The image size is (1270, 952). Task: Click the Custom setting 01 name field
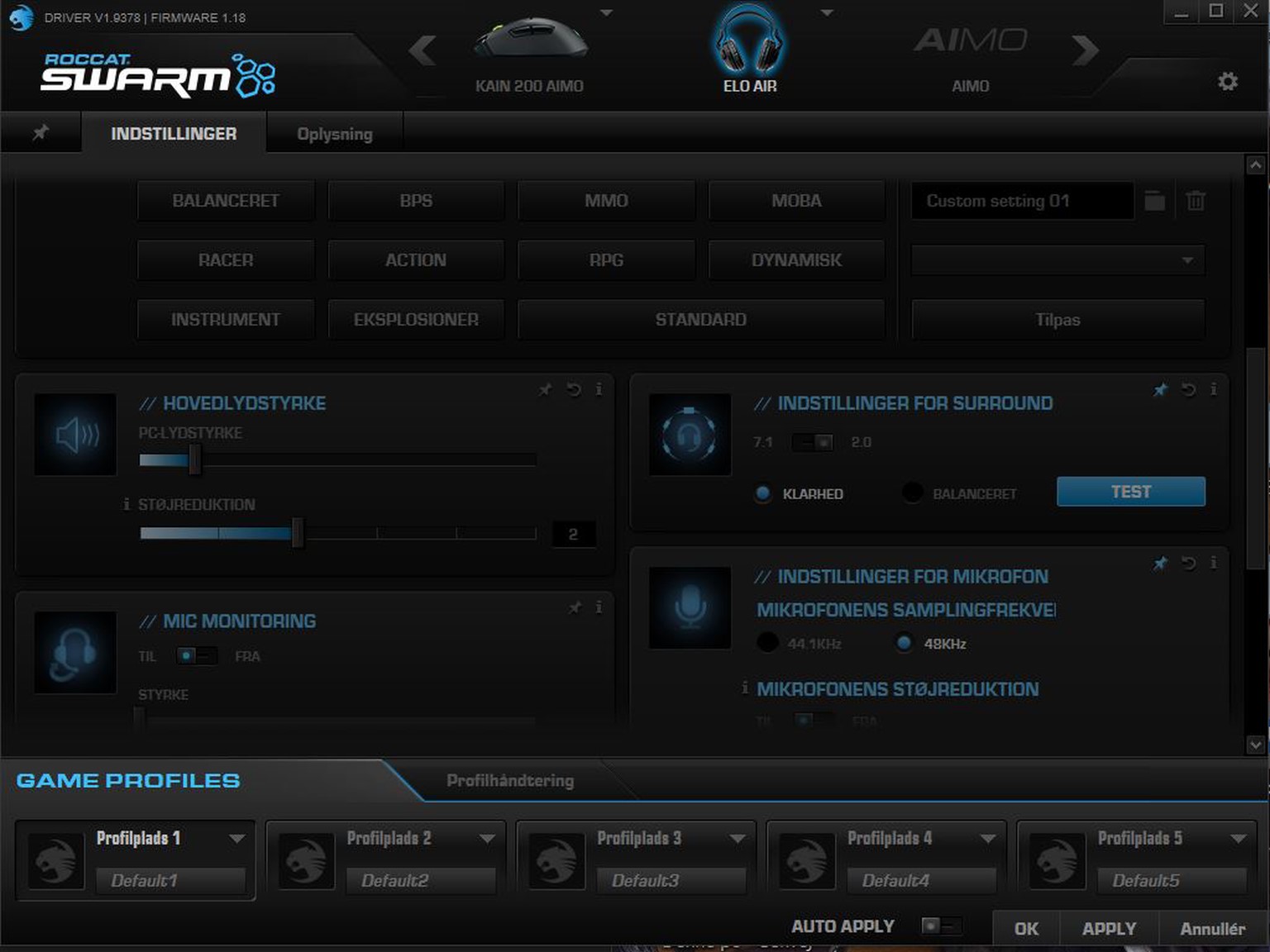click(x=1022, y=201)
